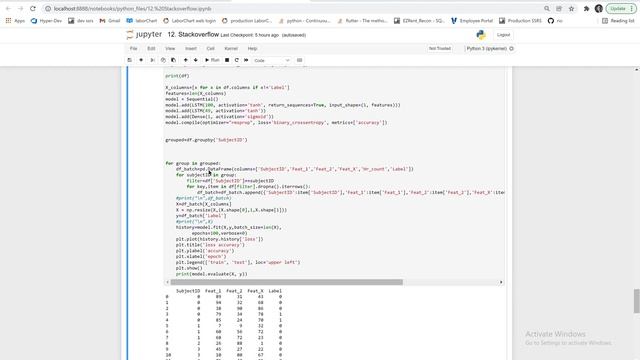Click the code cell horizontal scrollbar thumb
The image size is (640, 360).
pyautogui.click(x=287, y=282)
